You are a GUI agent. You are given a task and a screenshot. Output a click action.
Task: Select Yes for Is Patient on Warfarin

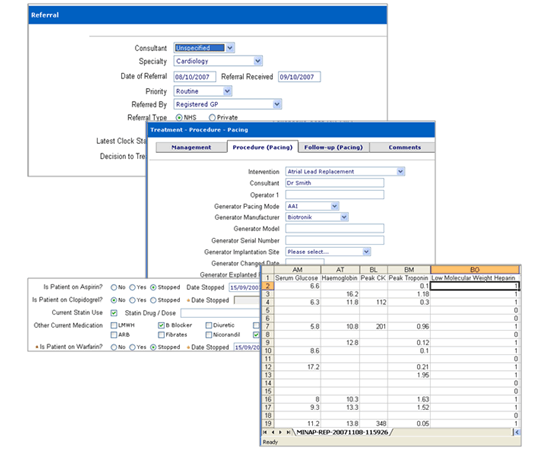[132, 347]
